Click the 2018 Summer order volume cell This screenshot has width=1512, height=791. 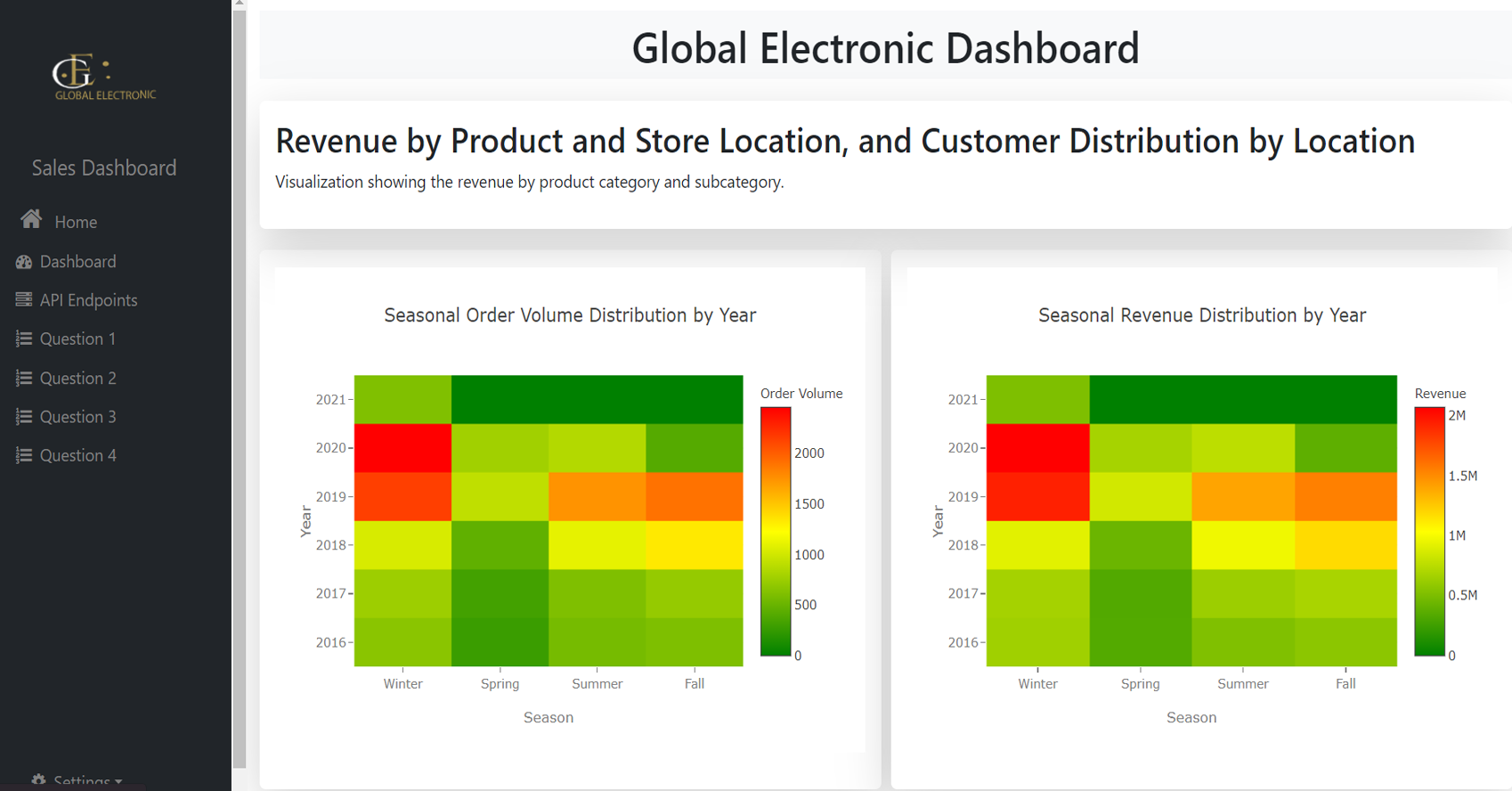pyautogui.click(x=597, y=545)
